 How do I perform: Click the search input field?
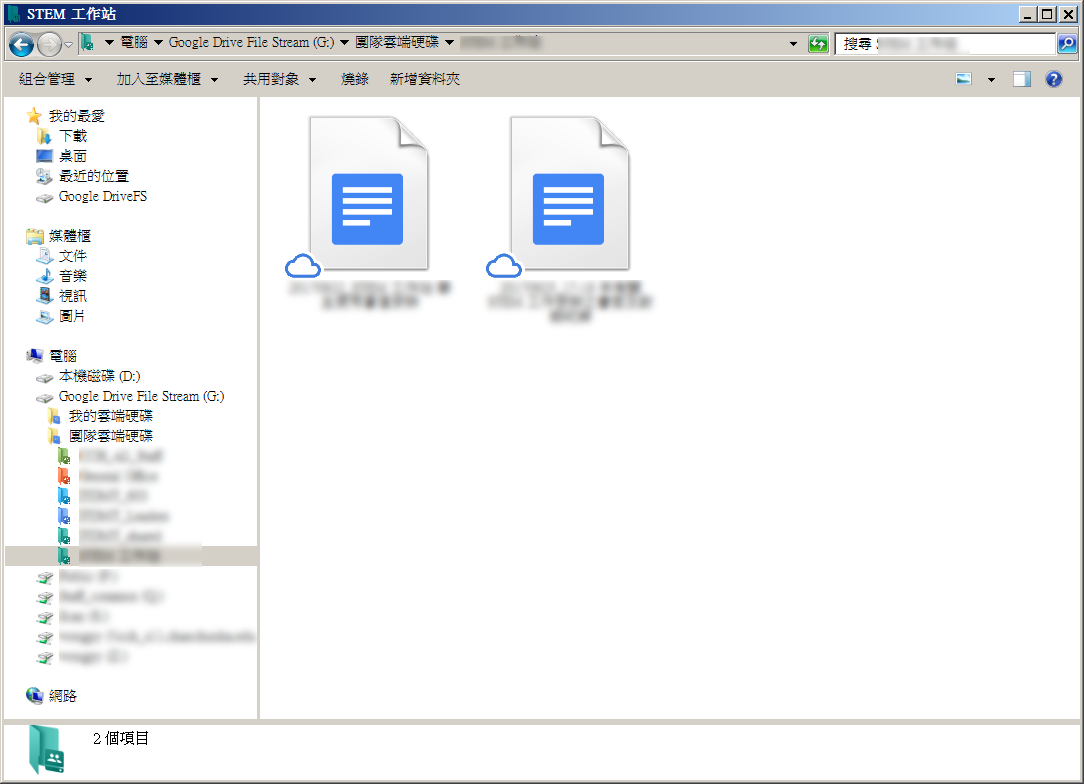(945, 44)
